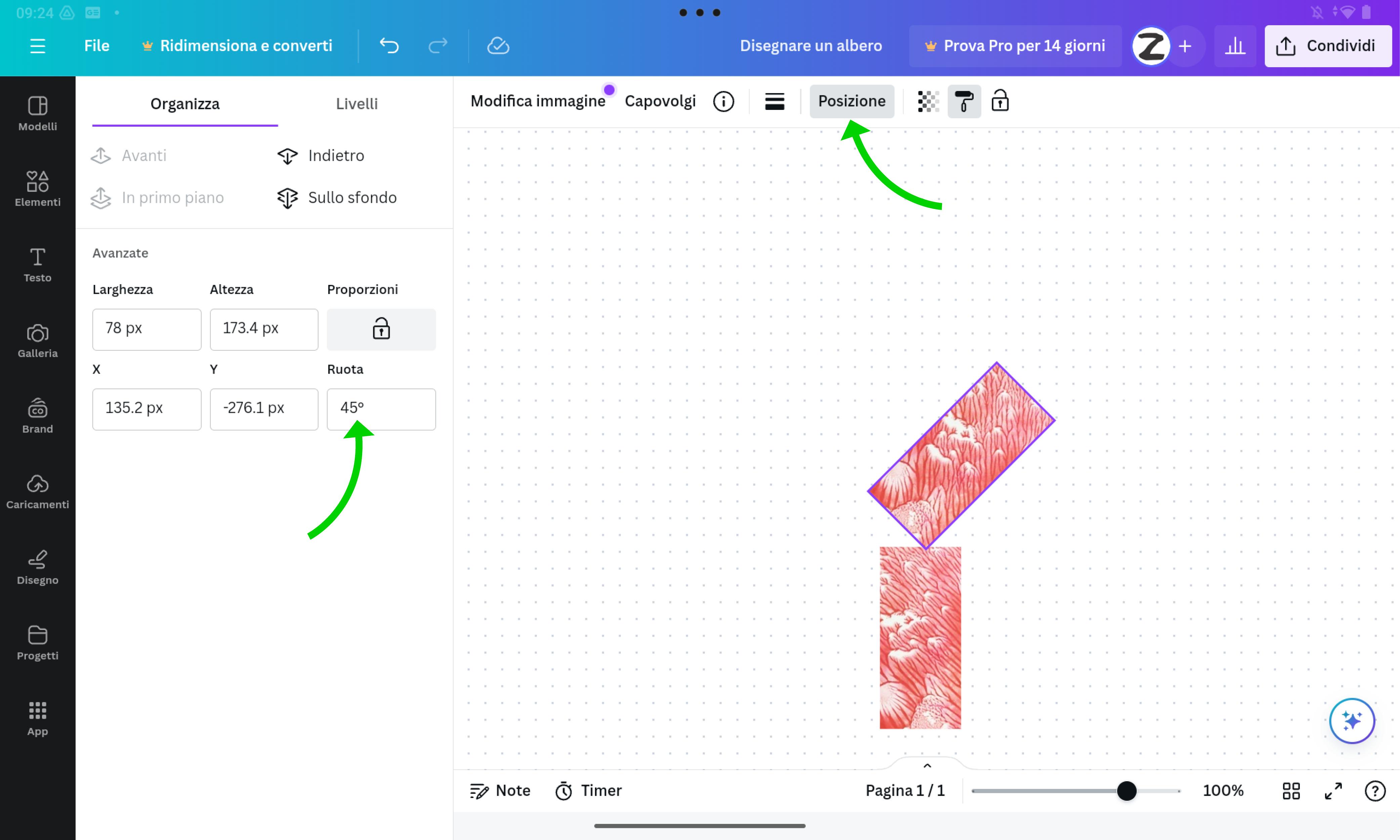
Task: Open the Modelli sidebar panel
Action: click(37, 114)
